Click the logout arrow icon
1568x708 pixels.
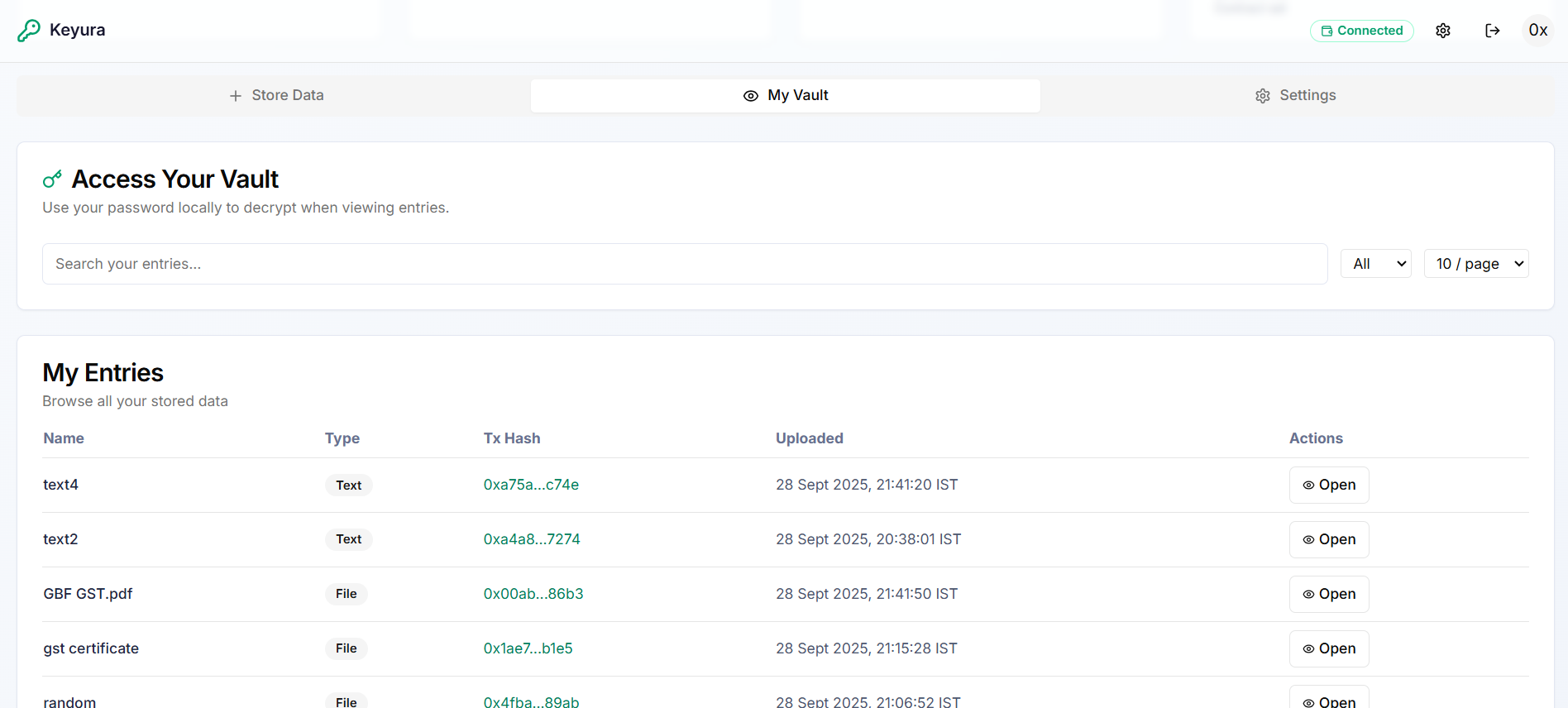[x=1493, y=31]
